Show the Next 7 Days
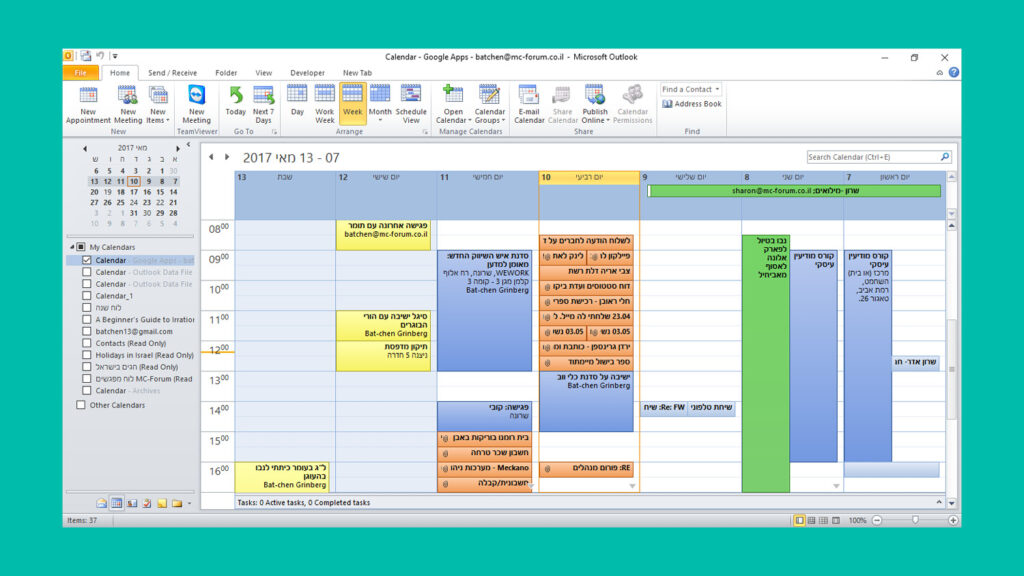 [263, 103]
